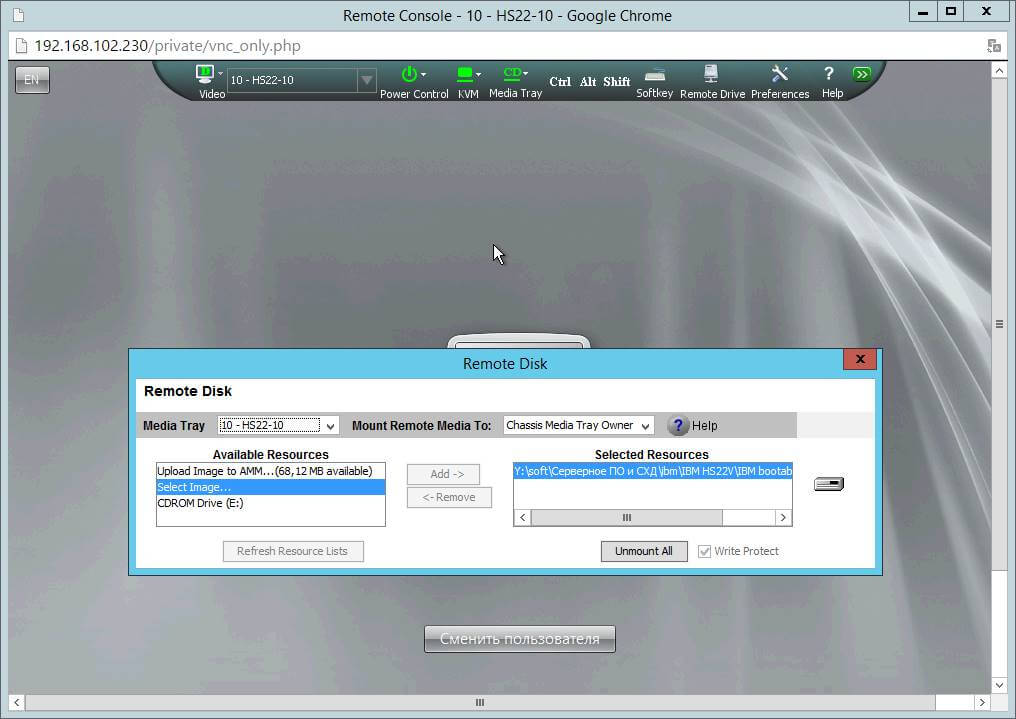Open the Remote Drive icon
Viewport: 1016px width, 719px height.
(x=711, y=73)
